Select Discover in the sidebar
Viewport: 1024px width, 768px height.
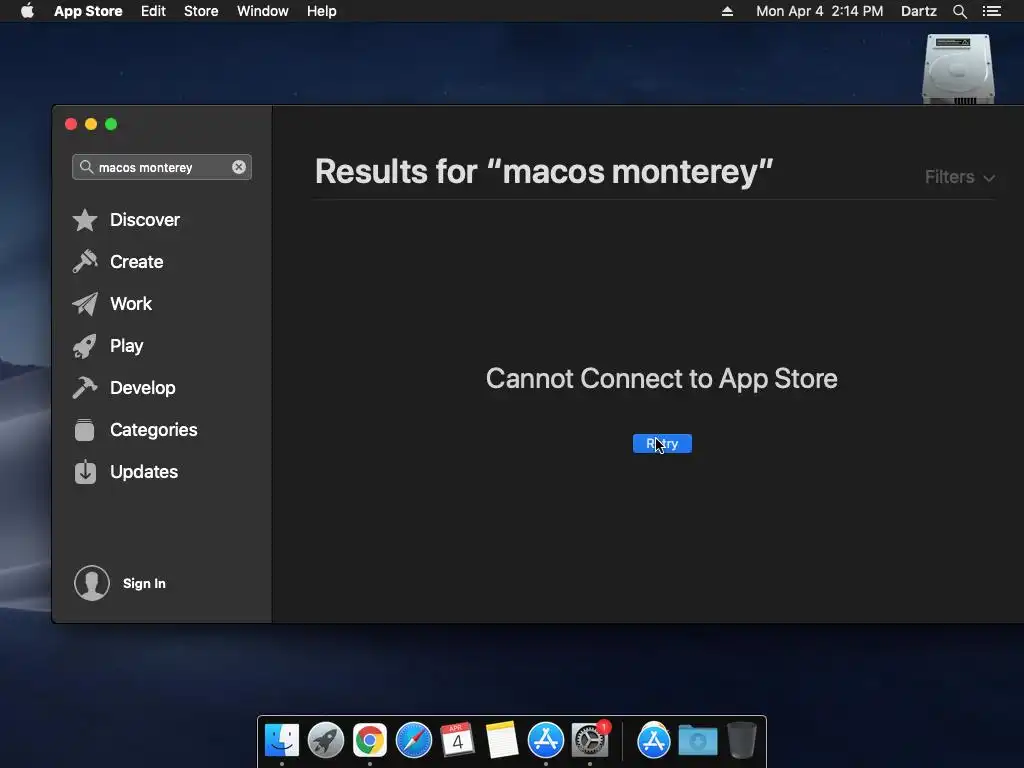click(144, 220)
